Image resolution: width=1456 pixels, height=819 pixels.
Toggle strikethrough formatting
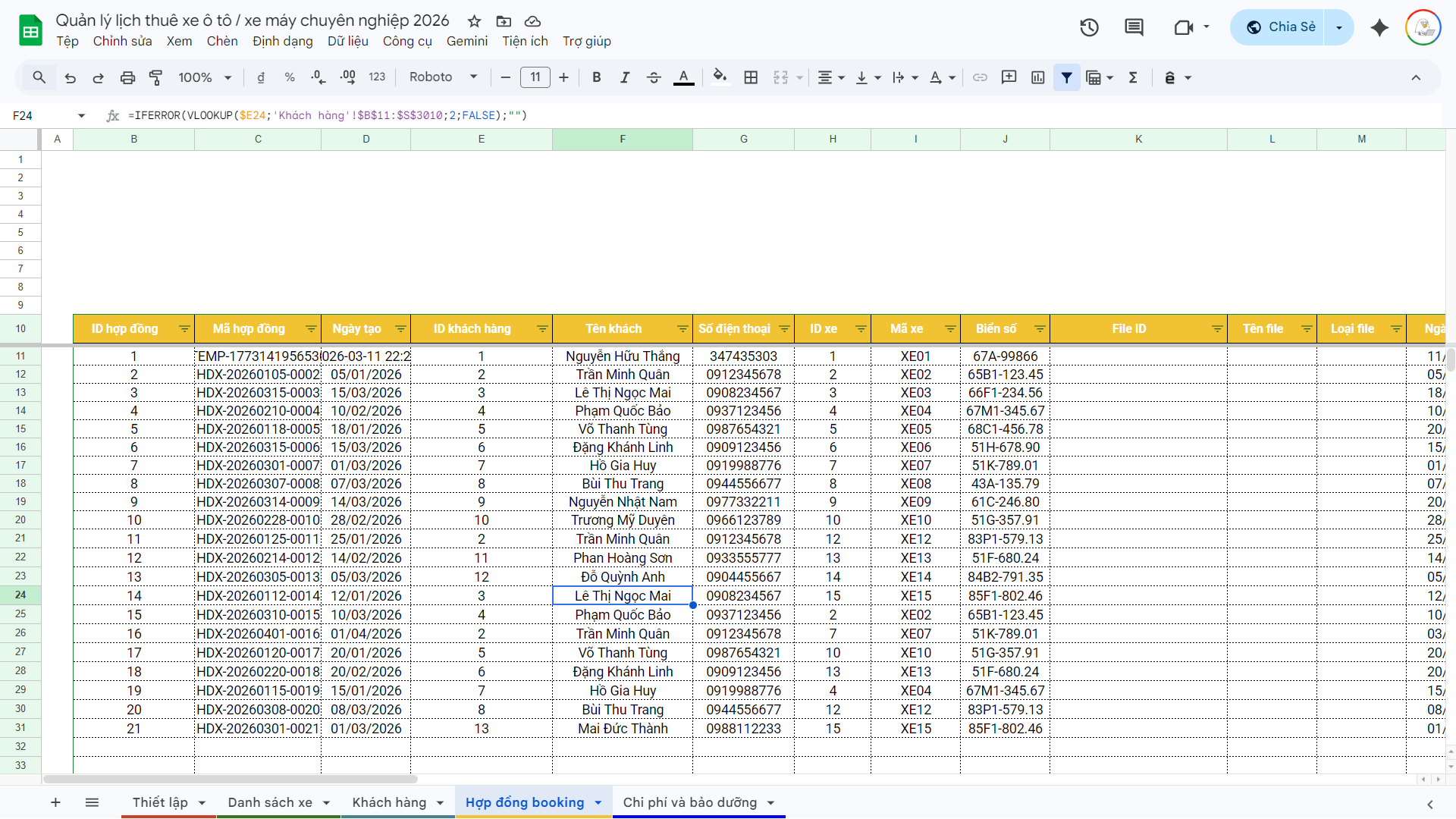653,77
